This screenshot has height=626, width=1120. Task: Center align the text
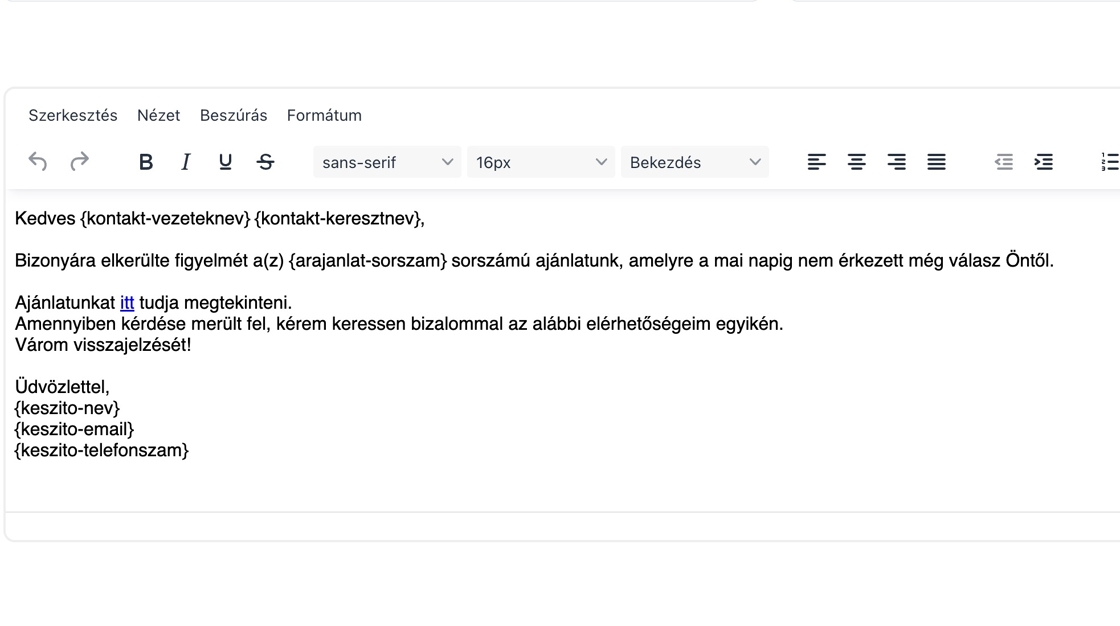(857, 162)
